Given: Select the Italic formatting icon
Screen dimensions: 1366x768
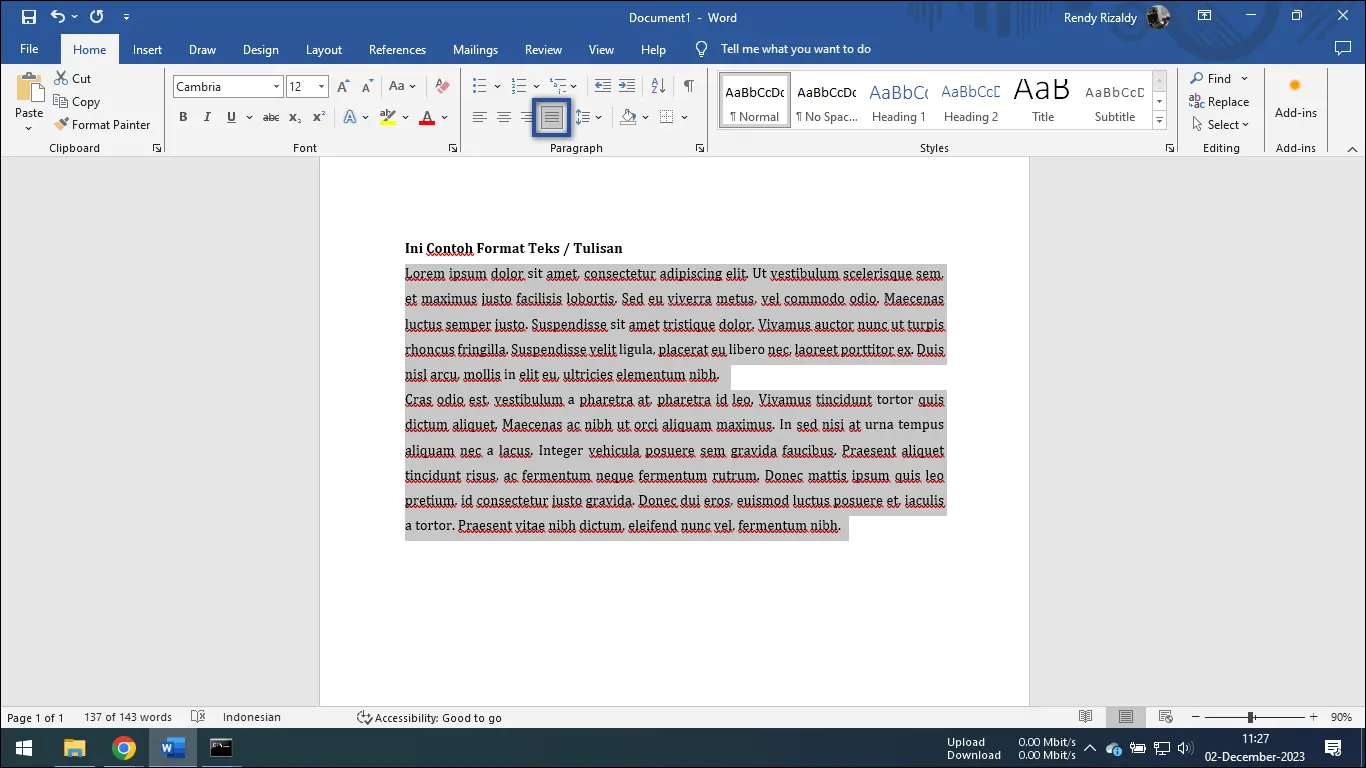Looking at the screenshot, I should 207,117.
